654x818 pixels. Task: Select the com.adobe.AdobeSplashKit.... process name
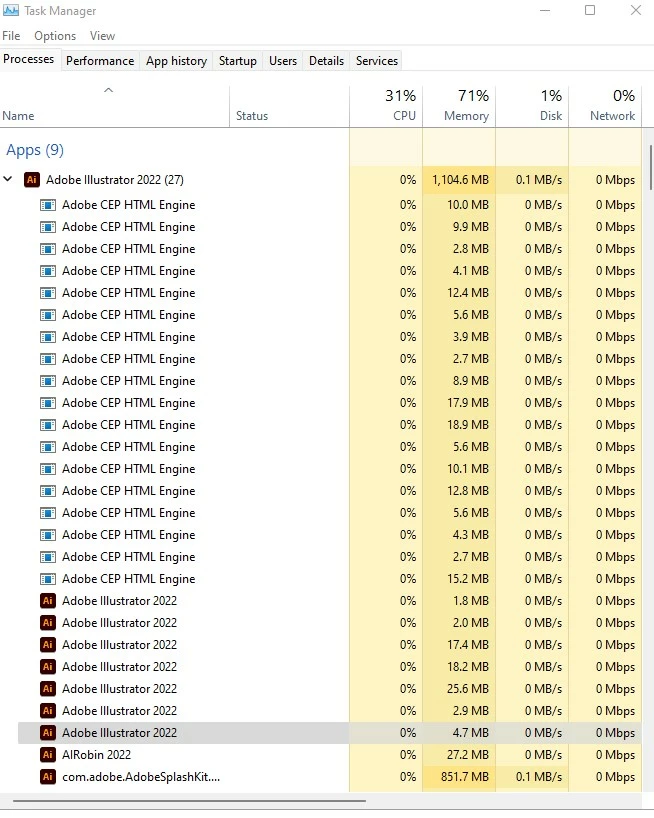[141, 777]
